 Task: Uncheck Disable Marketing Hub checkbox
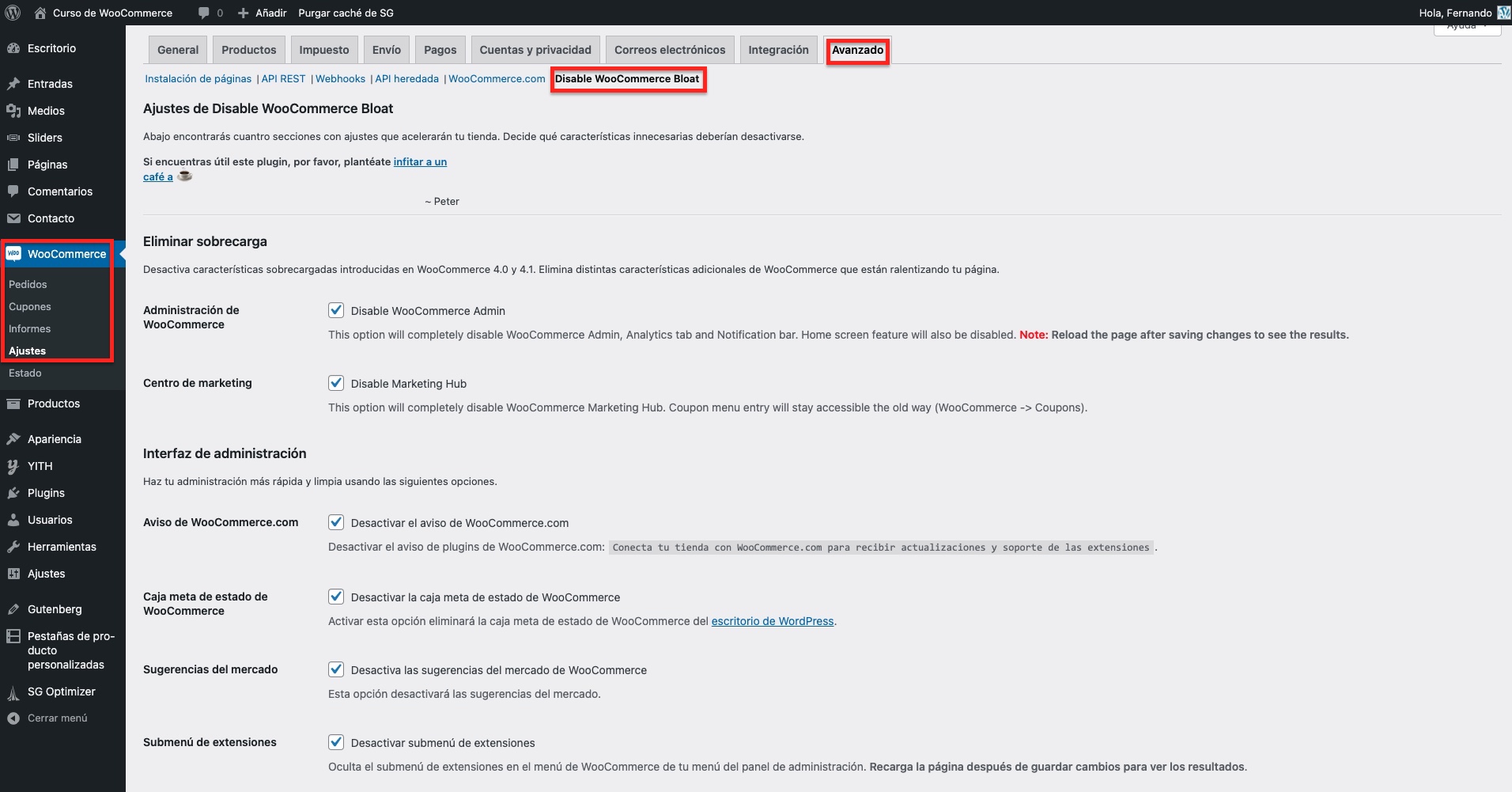336,383
